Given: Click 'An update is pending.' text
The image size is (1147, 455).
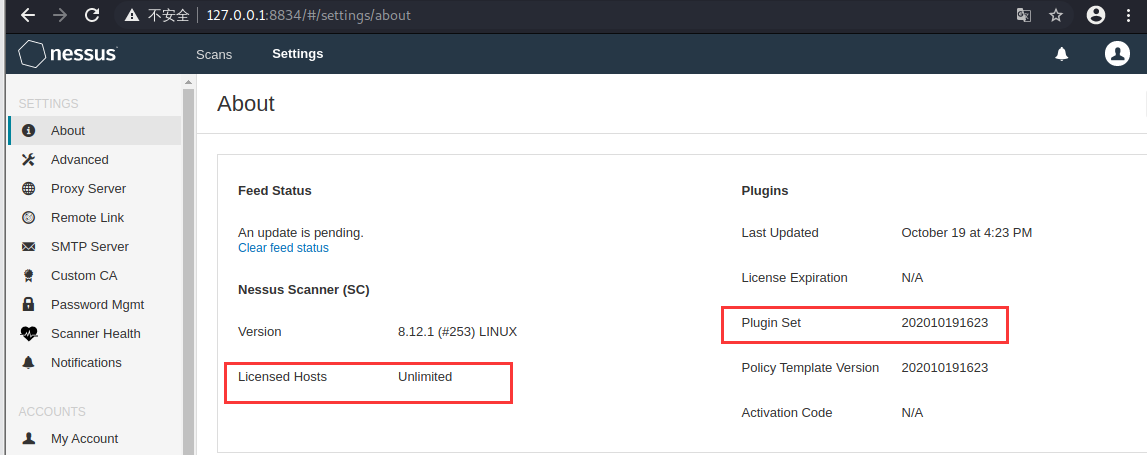Looking at the screenshot, I should (301, 233).
